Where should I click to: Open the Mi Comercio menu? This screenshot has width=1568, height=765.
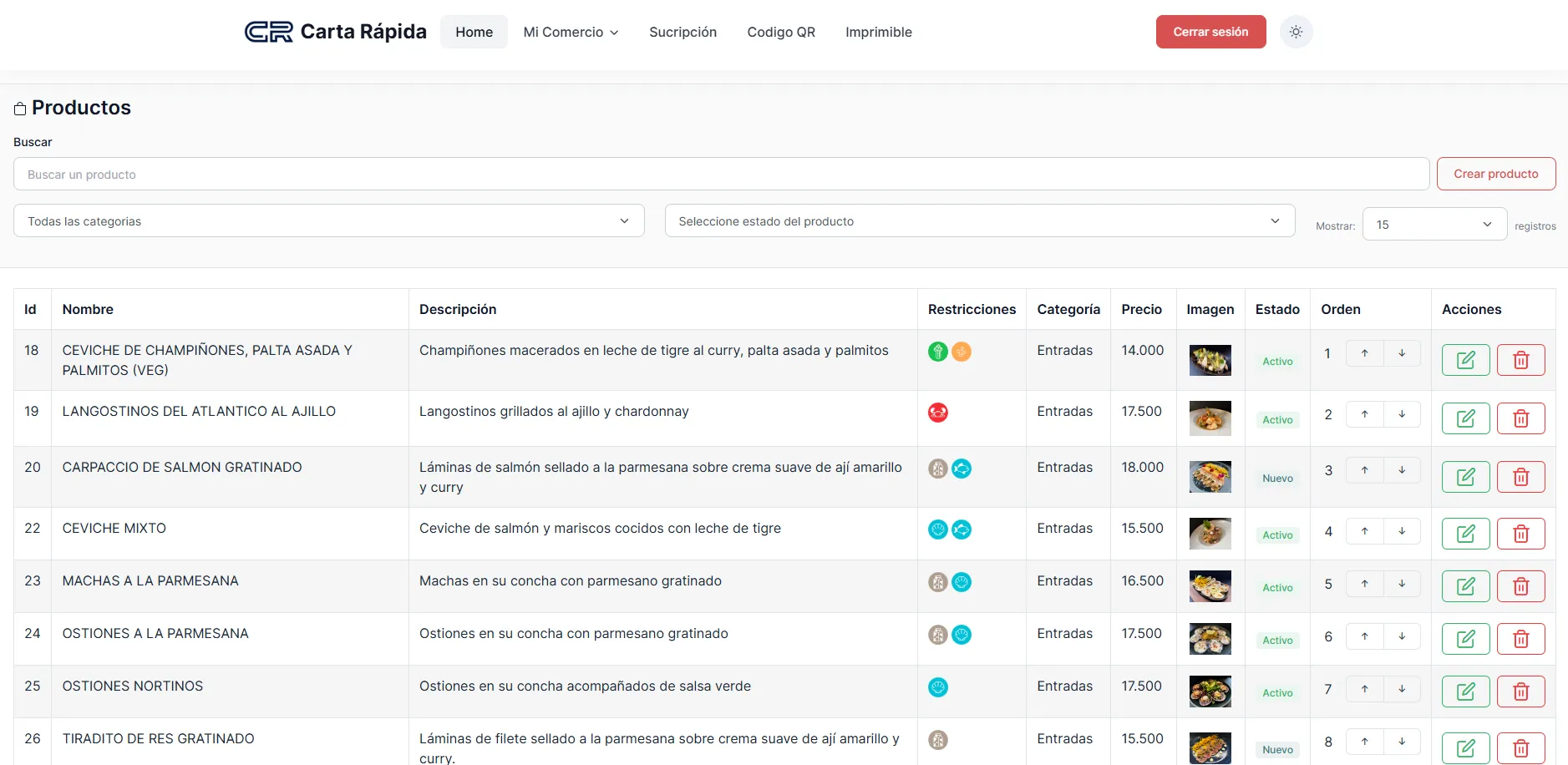(x=571, y=32)
